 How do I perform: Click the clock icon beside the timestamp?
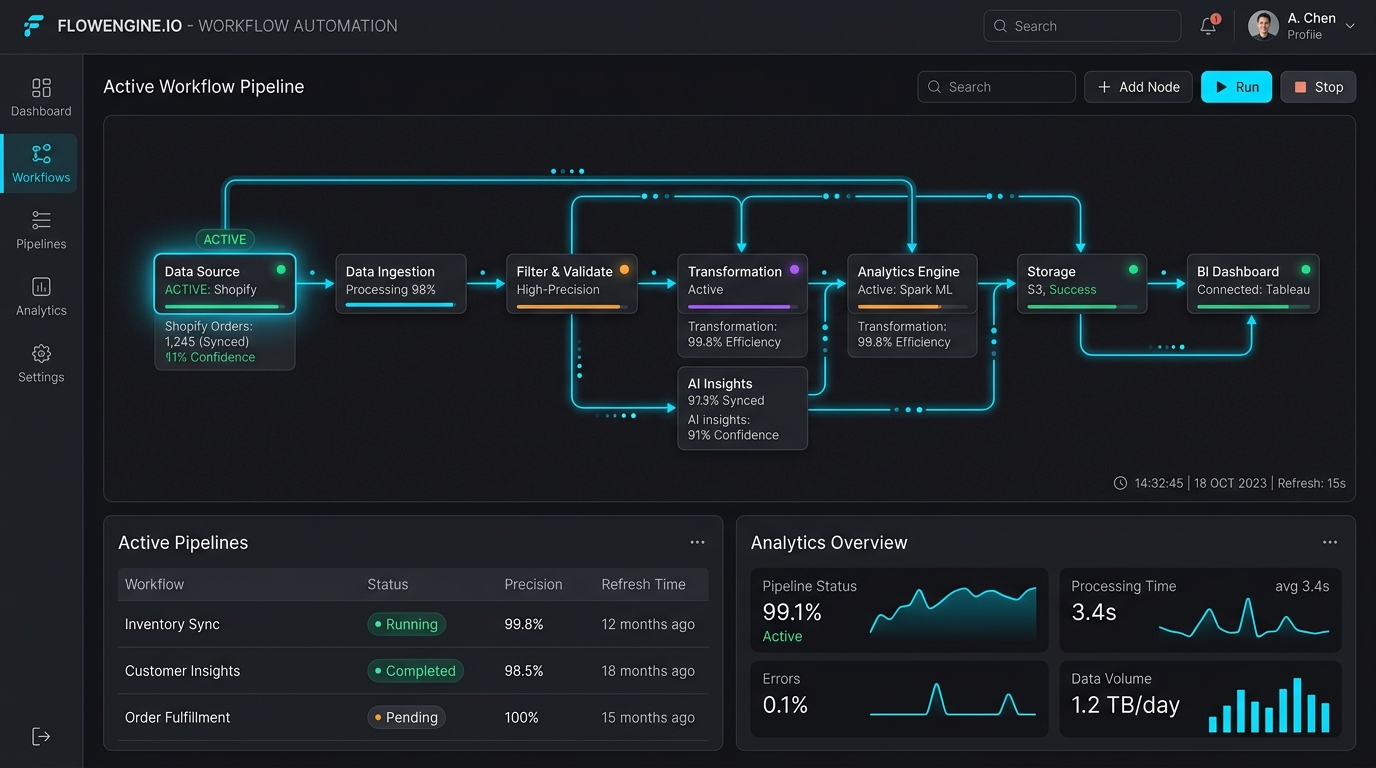pos(1120,483)
